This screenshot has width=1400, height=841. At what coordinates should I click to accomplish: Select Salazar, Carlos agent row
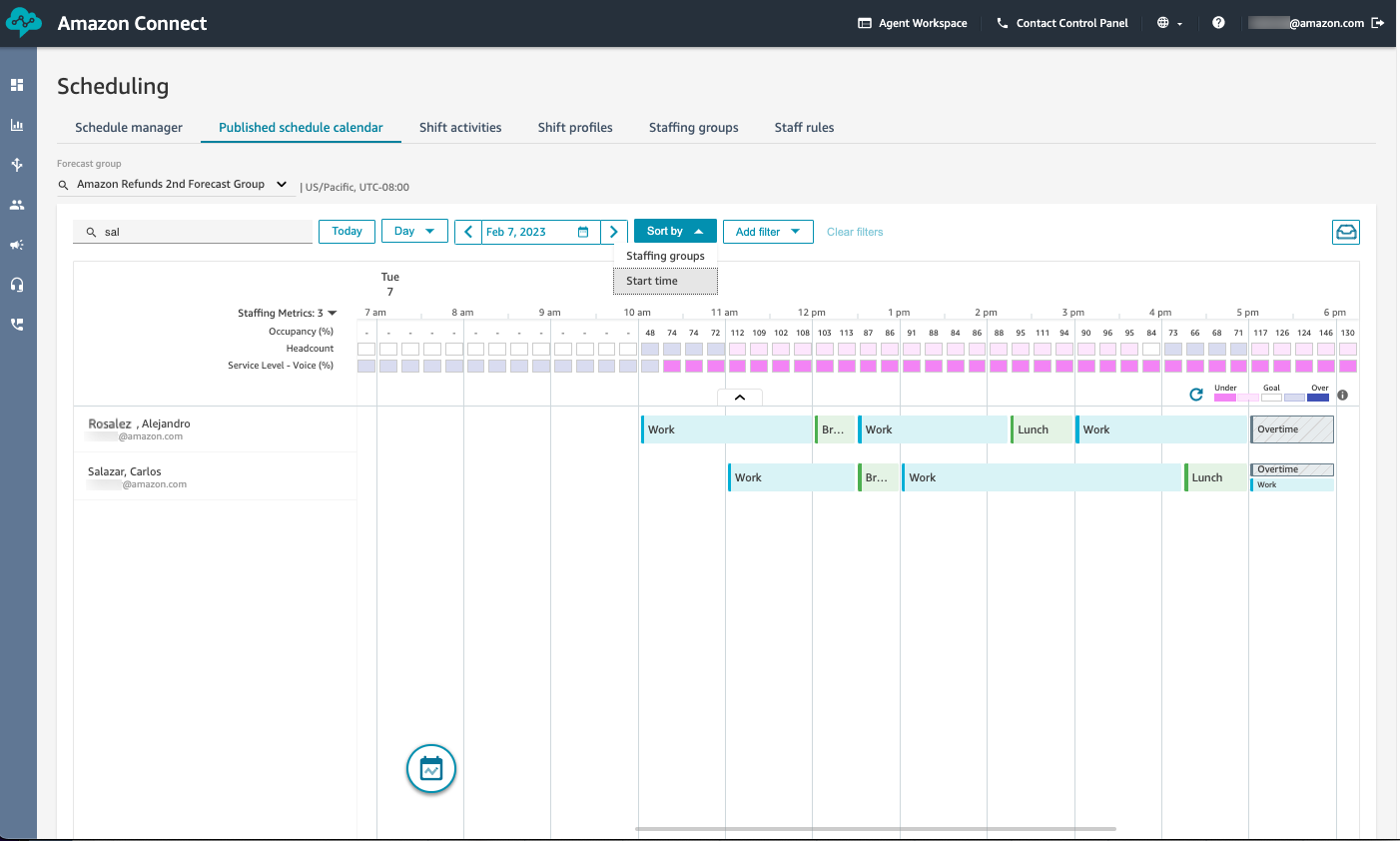[216, 477]
